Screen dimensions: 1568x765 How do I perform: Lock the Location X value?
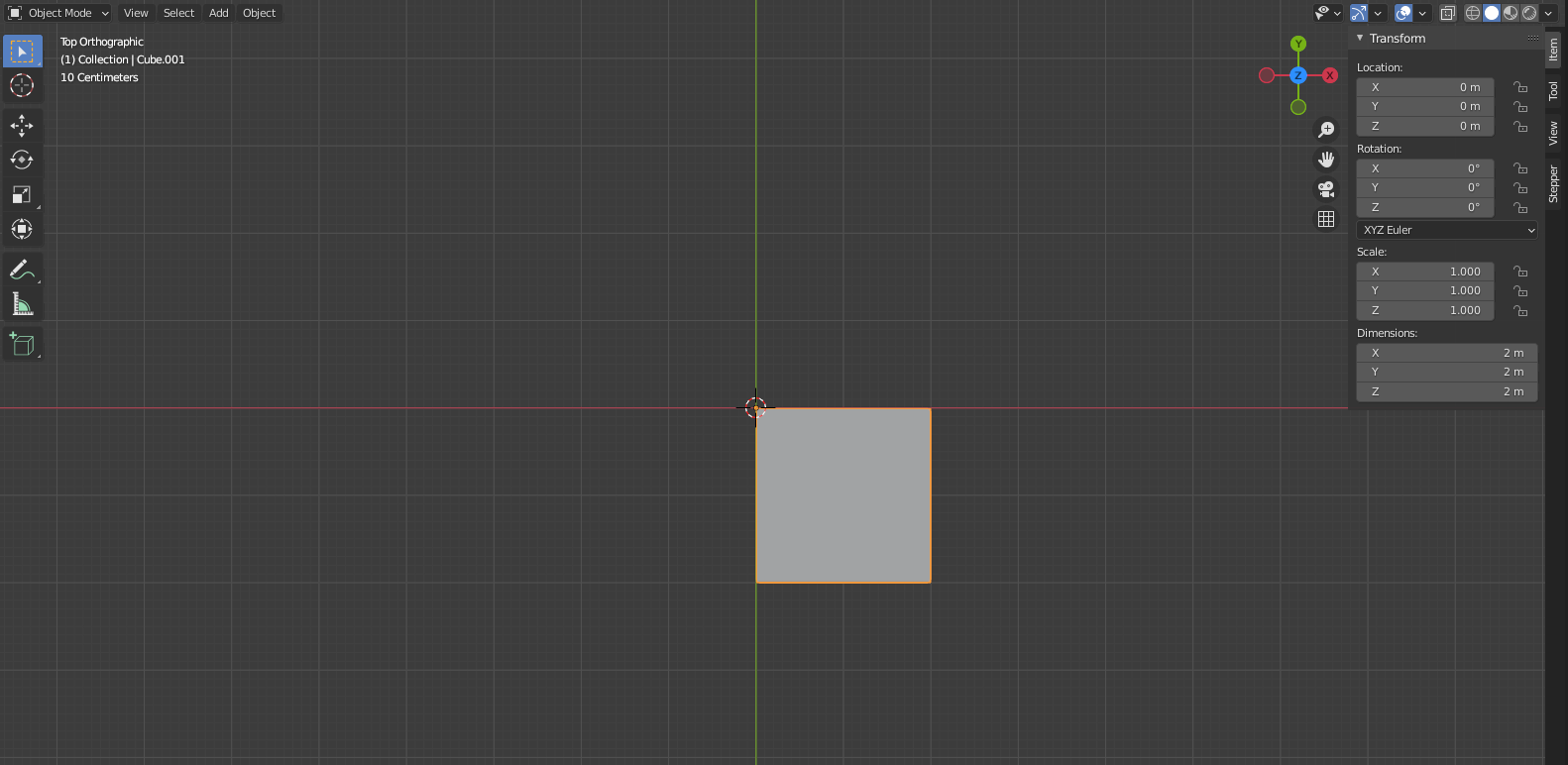1520,87
